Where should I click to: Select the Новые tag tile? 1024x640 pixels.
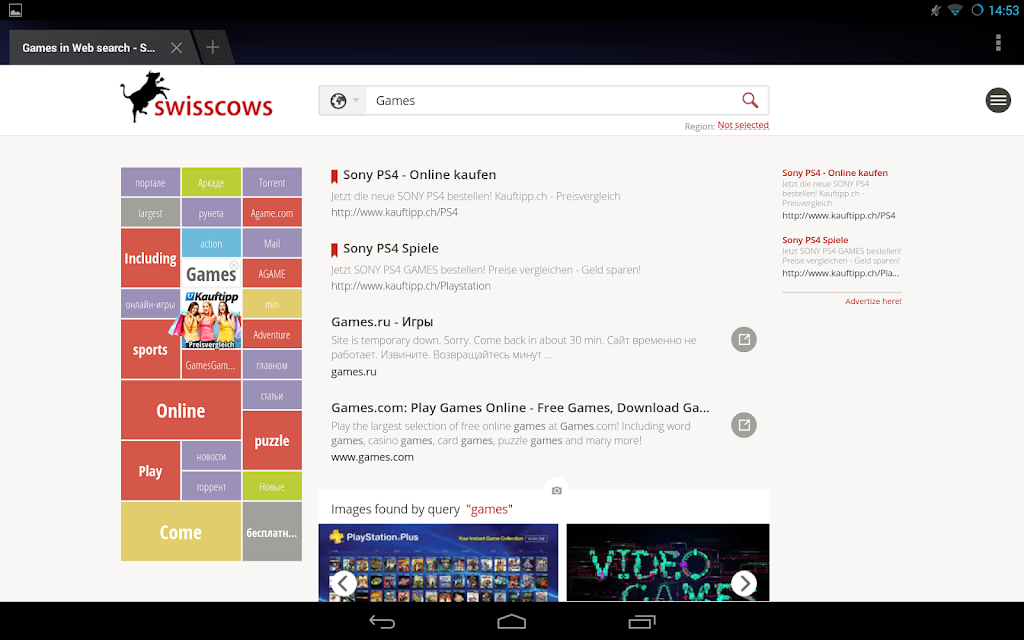coord(272,487)
